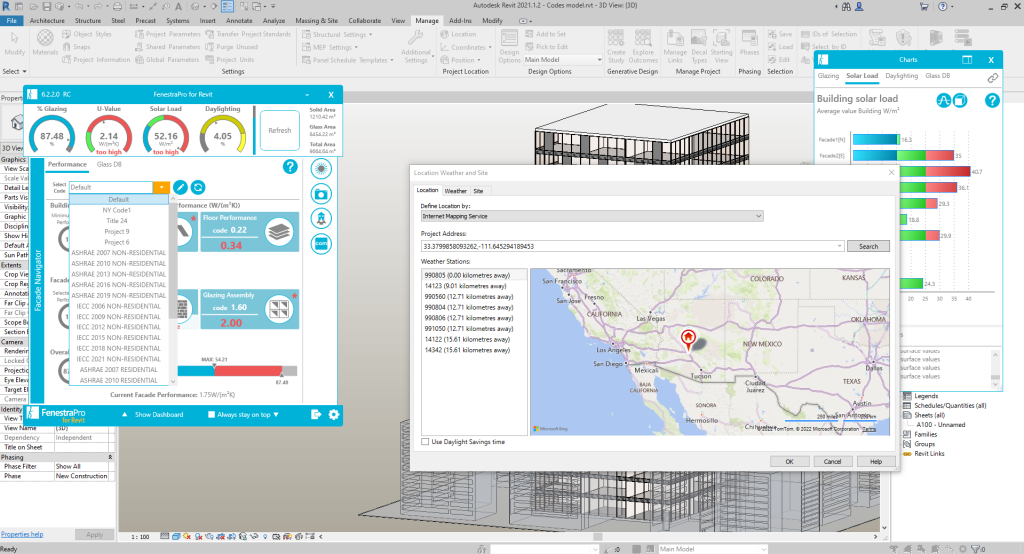Open FenestraPro help question mark icon

click(290, 167)
